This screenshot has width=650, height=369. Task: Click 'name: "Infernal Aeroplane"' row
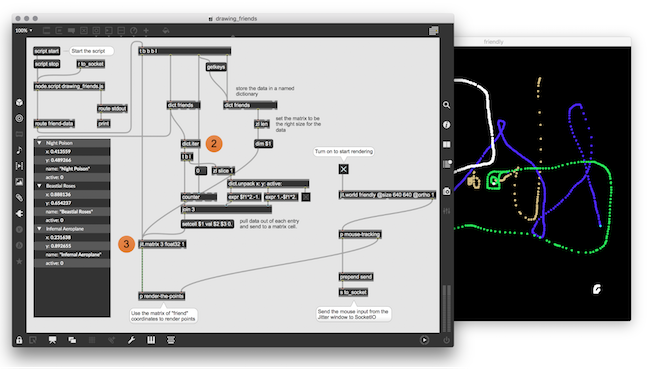click(72, 255)
